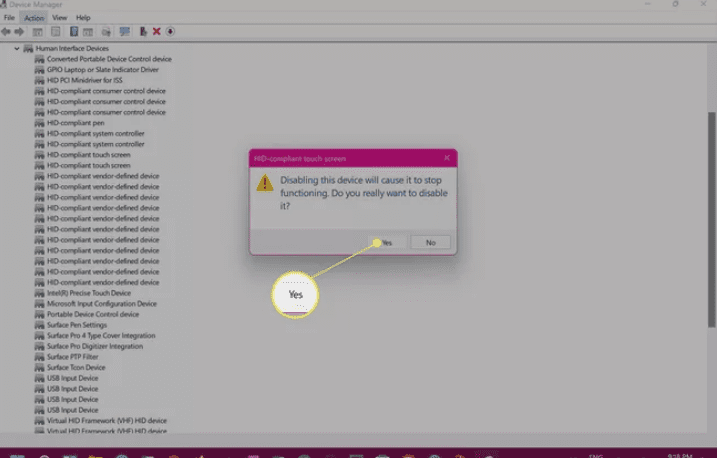Select Surface Pen Settings in the list
717x458 pixels.
click(77, 325)
